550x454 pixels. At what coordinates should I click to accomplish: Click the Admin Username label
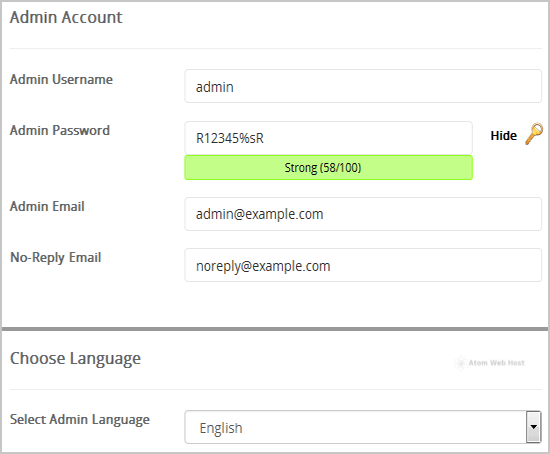61,79
